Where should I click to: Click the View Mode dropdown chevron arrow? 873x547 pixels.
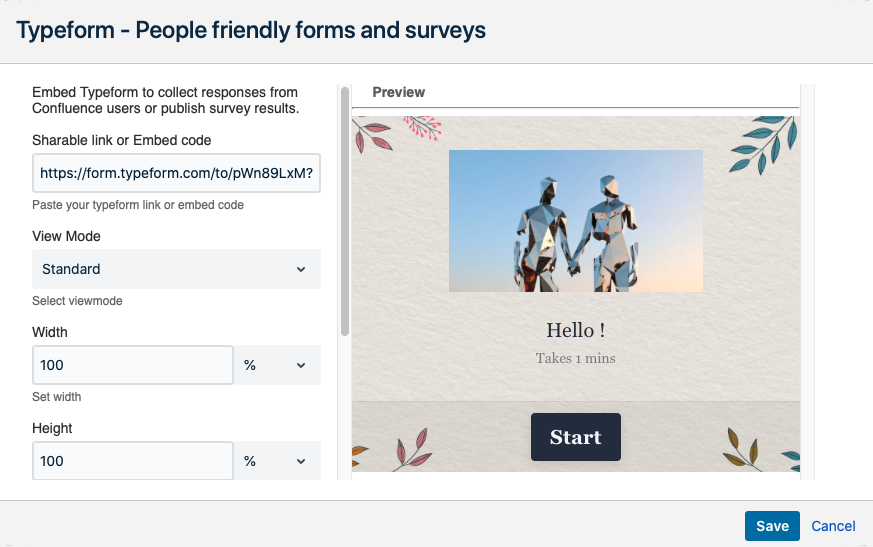click(x=301, y=270)
